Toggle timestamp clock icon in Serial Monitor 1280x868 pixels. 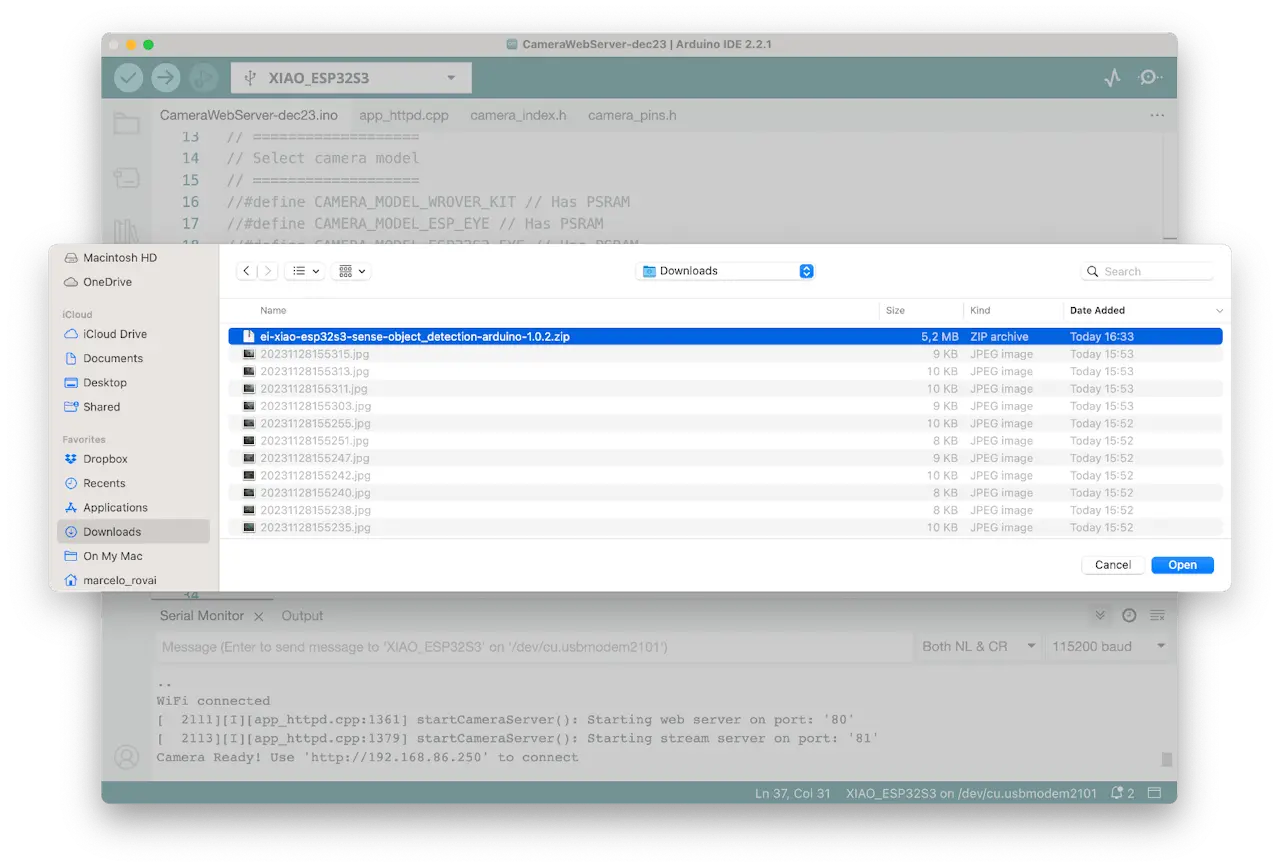click(x=1129, y=616)
